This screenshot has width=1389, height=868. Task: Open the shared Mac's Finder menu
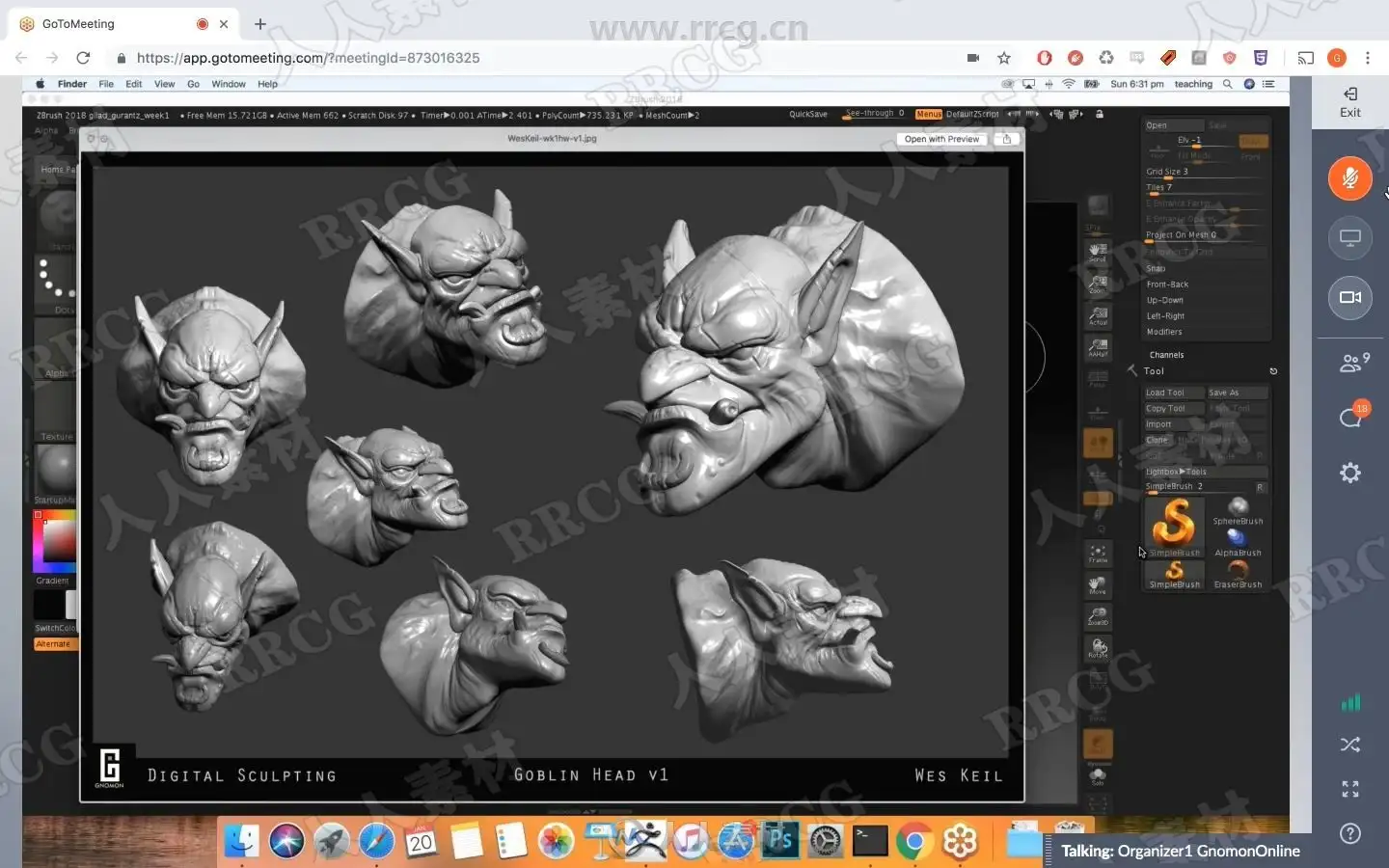pyautogui.click(x=72, y=84)
